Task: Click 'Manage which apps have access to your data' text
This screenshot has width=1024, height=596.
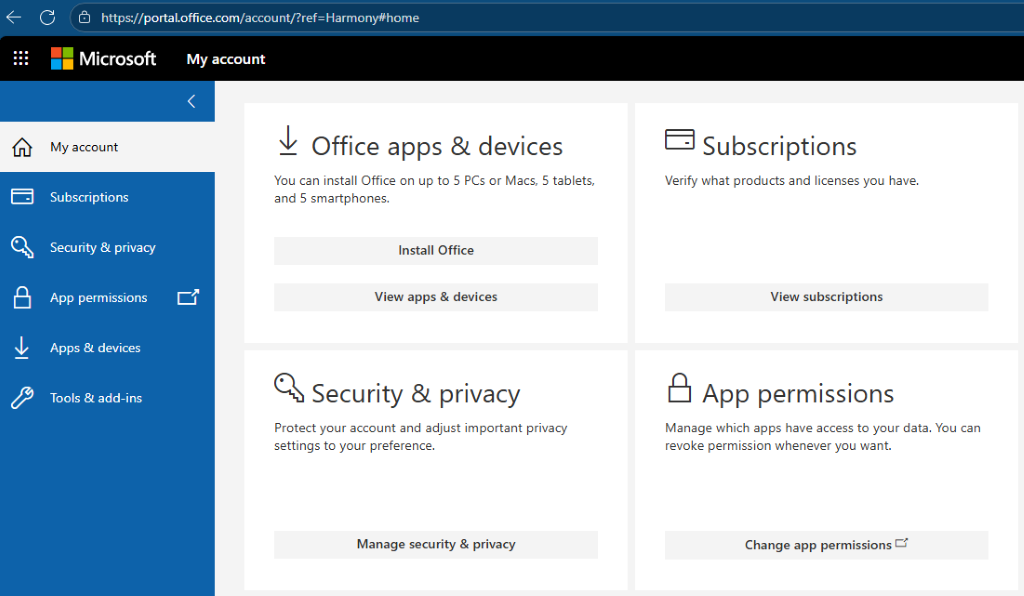Action: (823, 437)
